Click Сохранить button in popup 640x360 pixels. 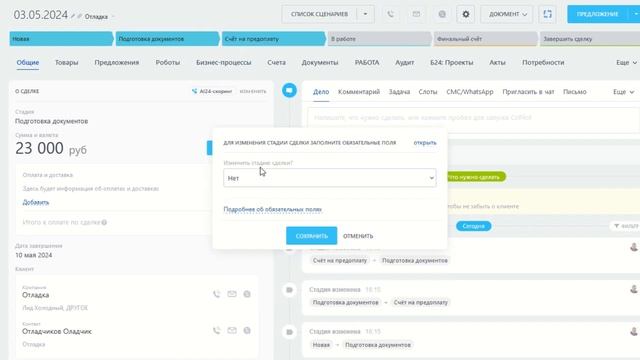(311, 236)
